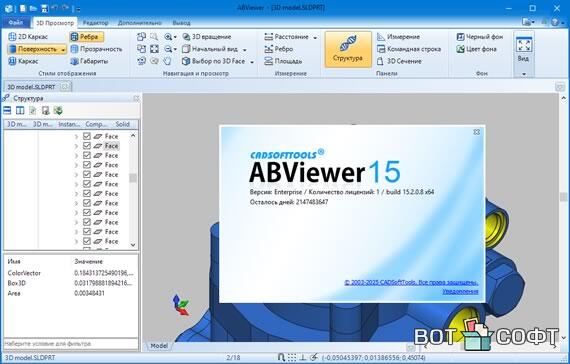Toggle the Ребра edges display
The height and width of the screenshot is (364, 570).
pos(86,37)
